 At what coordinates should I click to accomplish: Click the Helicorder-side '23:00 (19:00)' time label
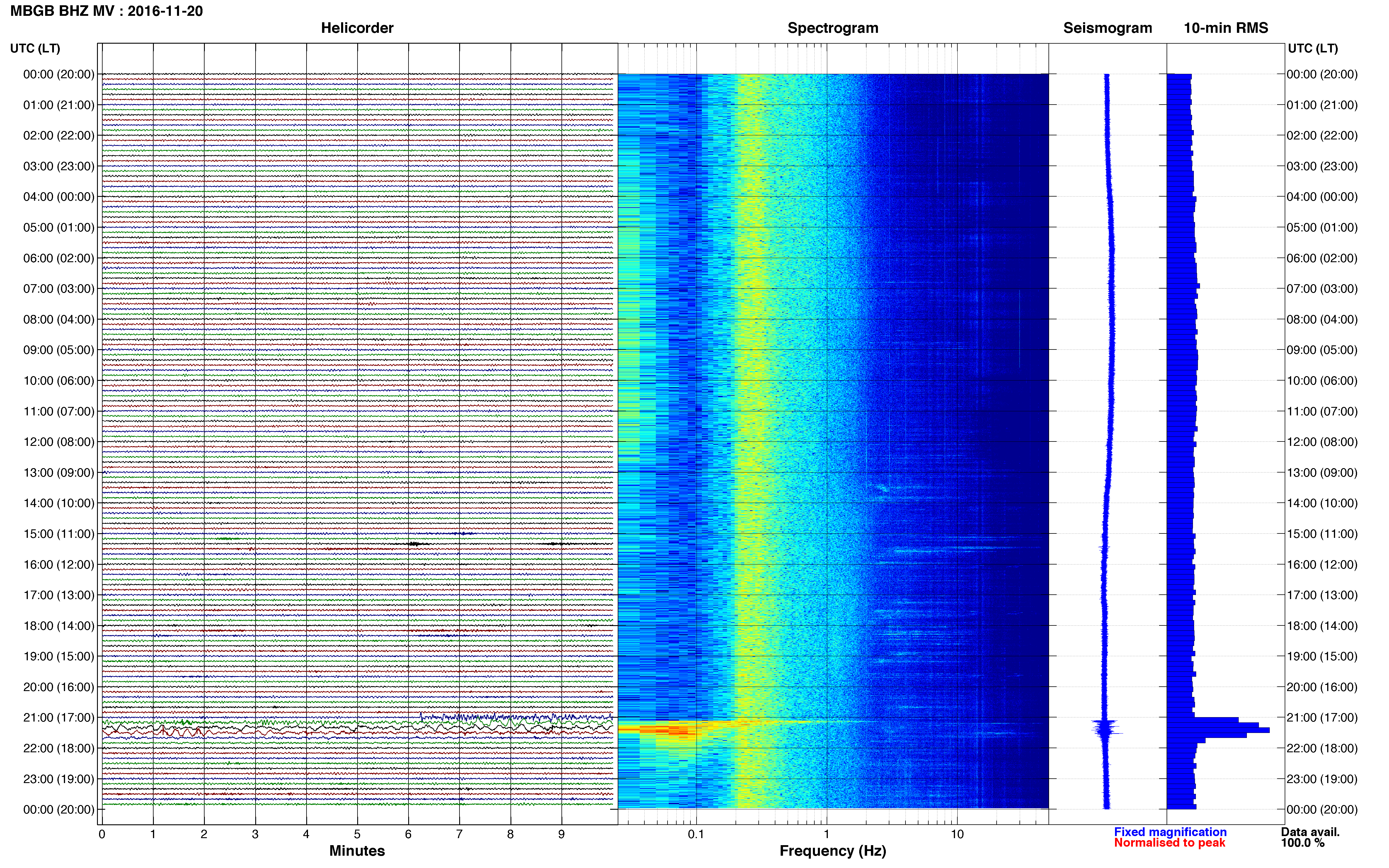[x=59, y=779]
